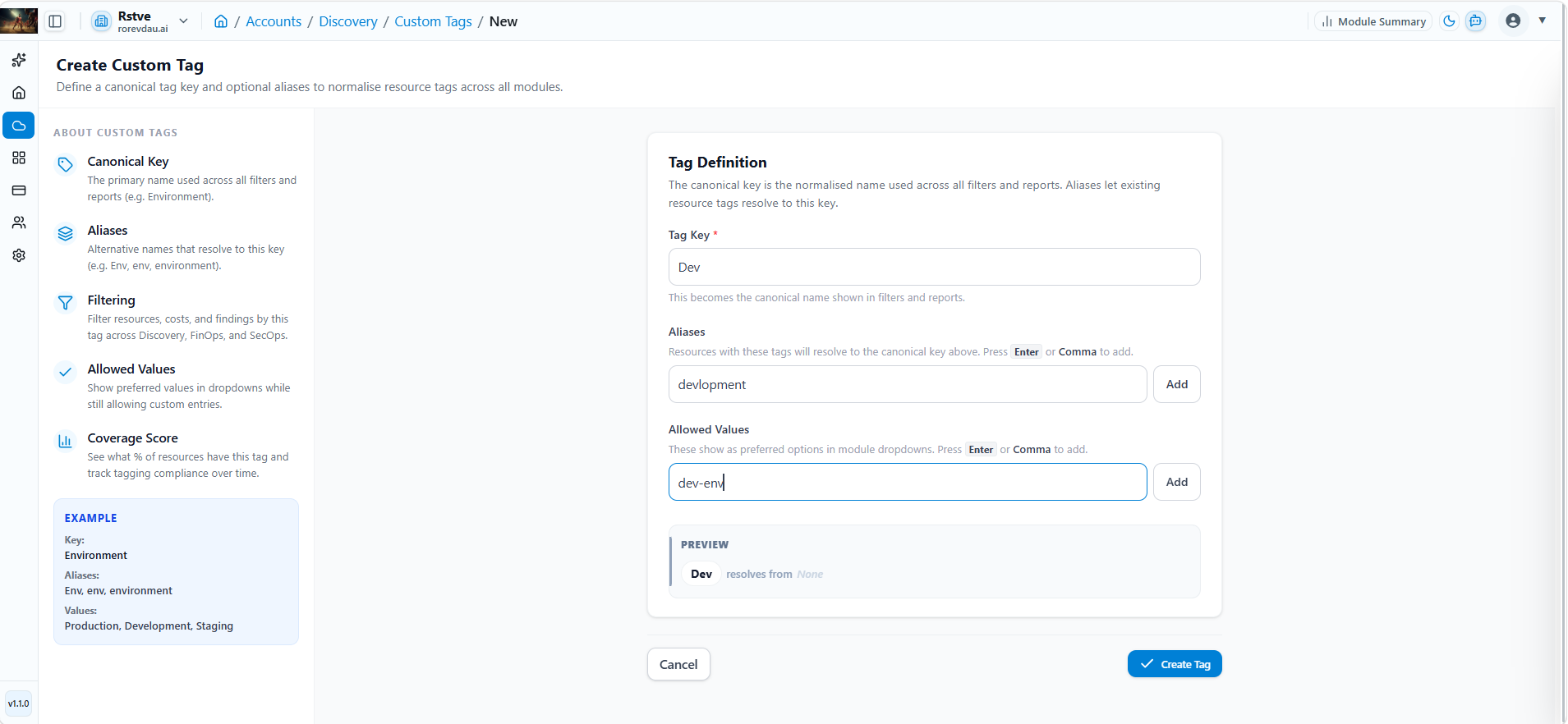Expand the arrow next to profile avatar
This screenshot has width=1568, height=724.
[1543, 21]
